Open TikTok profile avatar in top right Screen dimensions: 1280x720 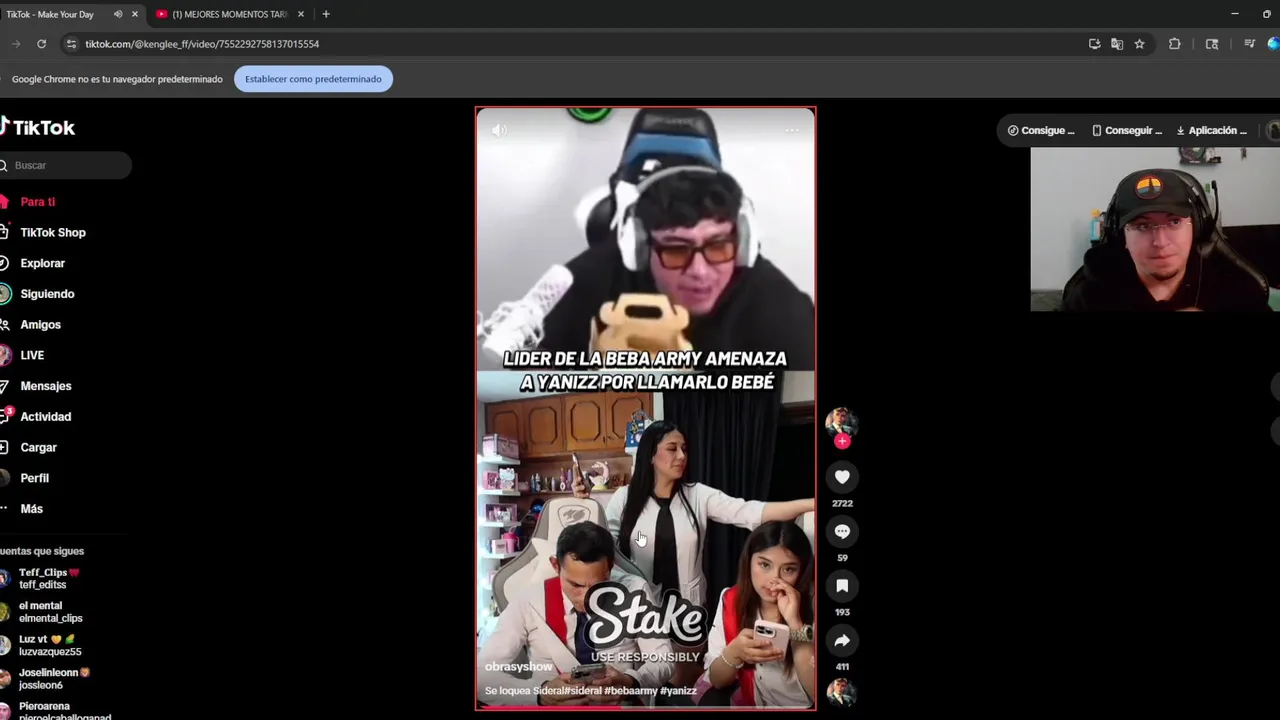1273,130
